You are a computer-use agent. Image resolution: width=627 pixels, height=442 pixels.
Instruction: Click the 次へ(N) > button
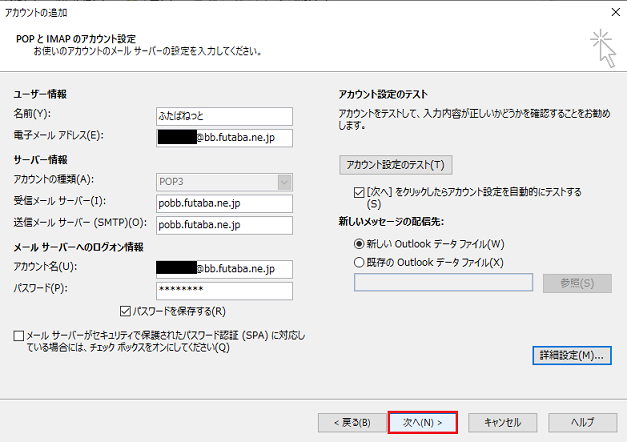coord(422,422)
